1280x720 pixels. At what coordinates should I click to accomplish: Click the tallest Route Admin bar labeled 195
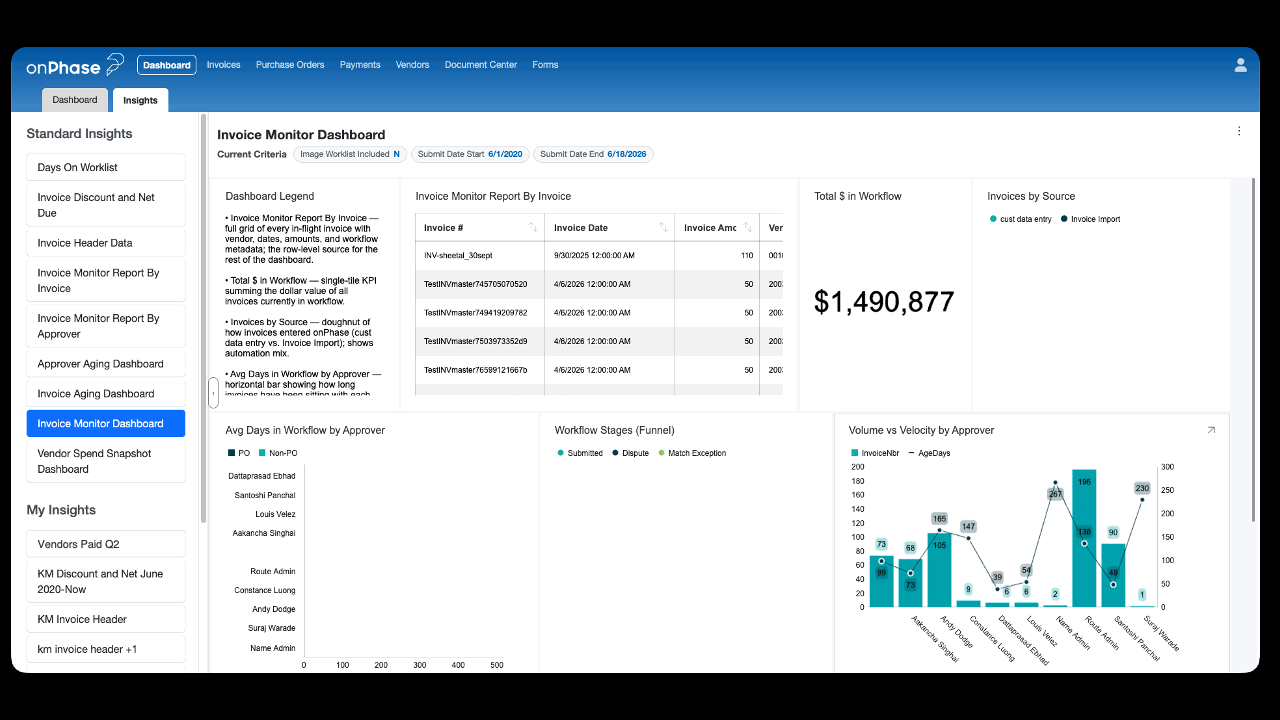coord(1084,538)
